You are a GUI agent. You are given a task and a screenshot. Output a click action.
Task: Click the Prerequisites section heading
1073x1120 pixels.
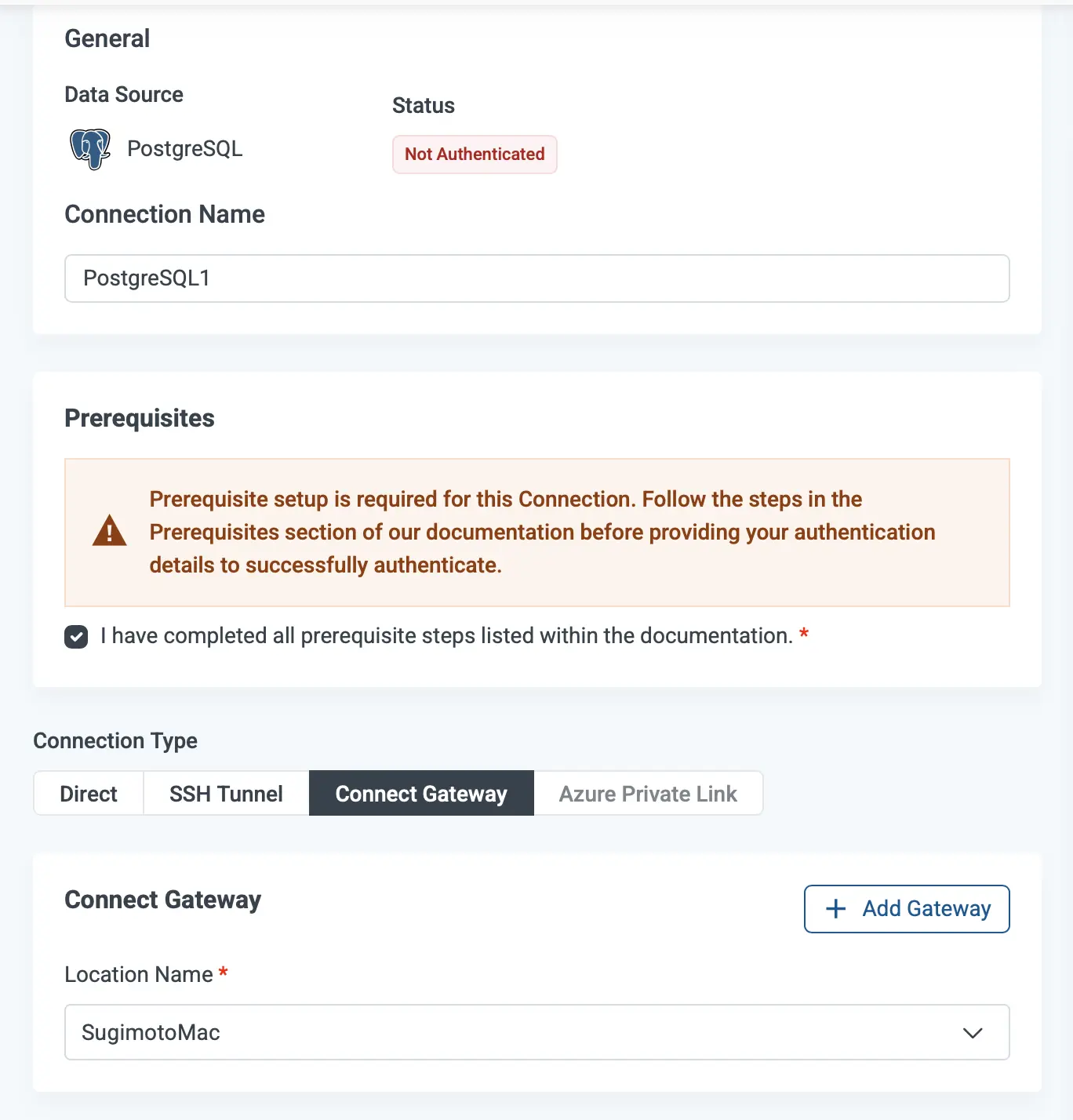140,419
